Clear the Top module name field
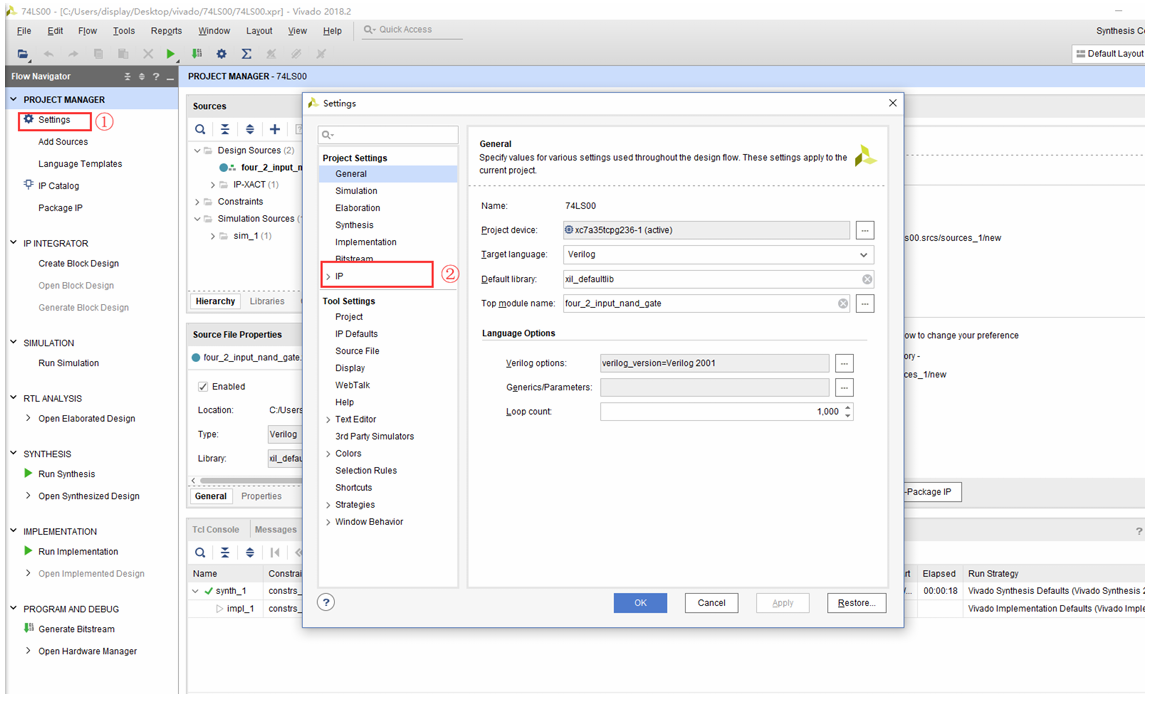The height and width of the screenshot is (702, 1150). pos(843,304)
